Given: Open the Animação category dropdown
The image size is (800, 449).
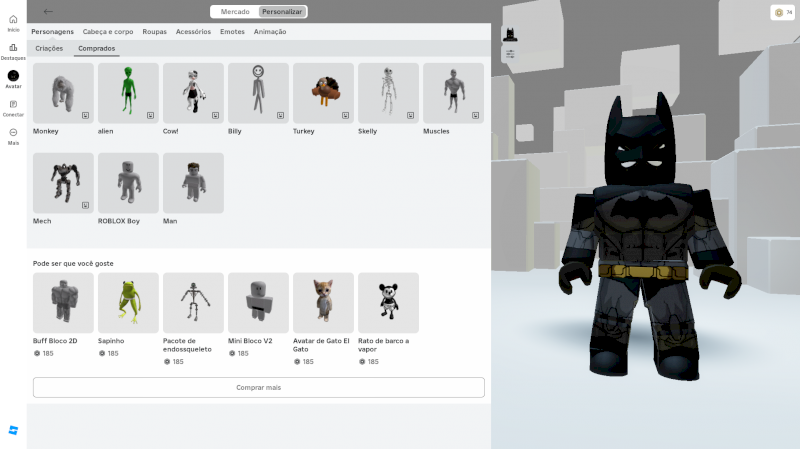Looking at the screenshot, I should (x=269, y=32).
